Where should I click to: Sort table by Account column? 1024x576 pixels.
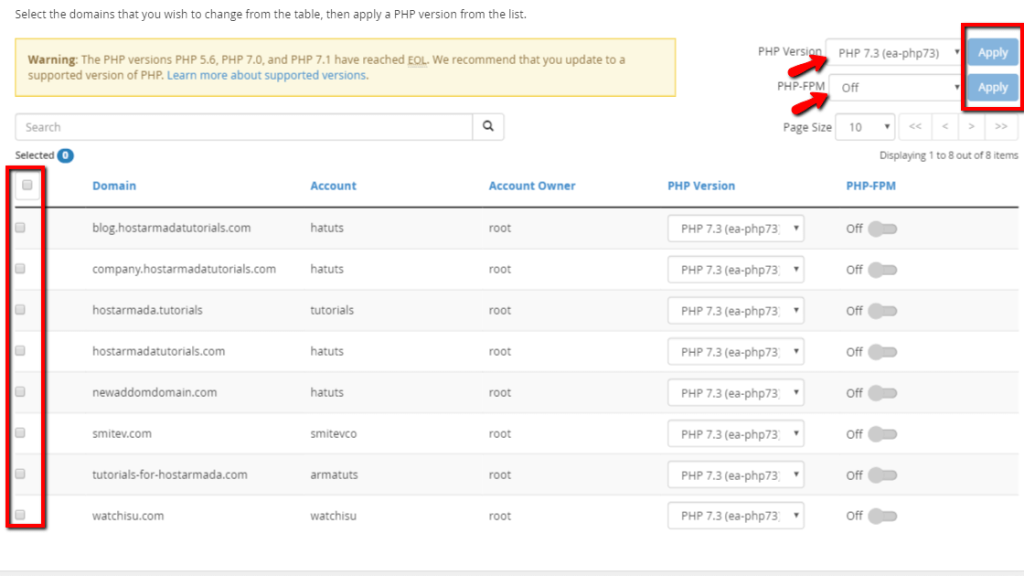(333, 185)
